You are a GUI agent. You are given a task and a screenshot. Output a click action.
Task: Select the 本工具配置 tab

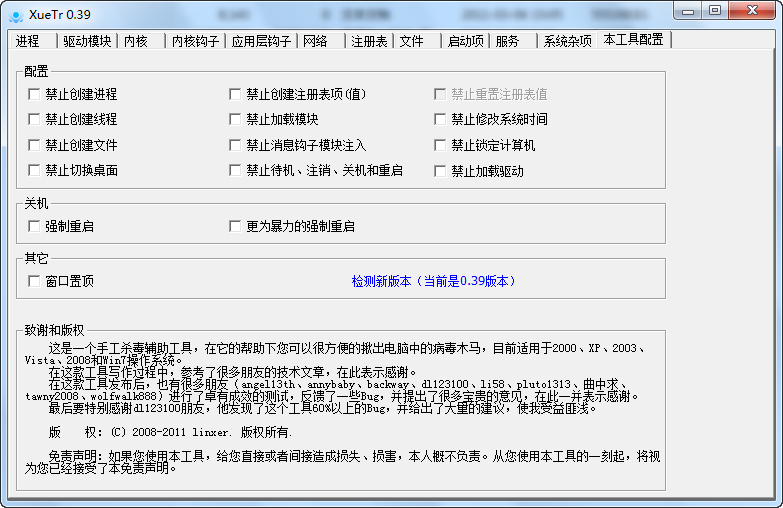click(634, 39)
